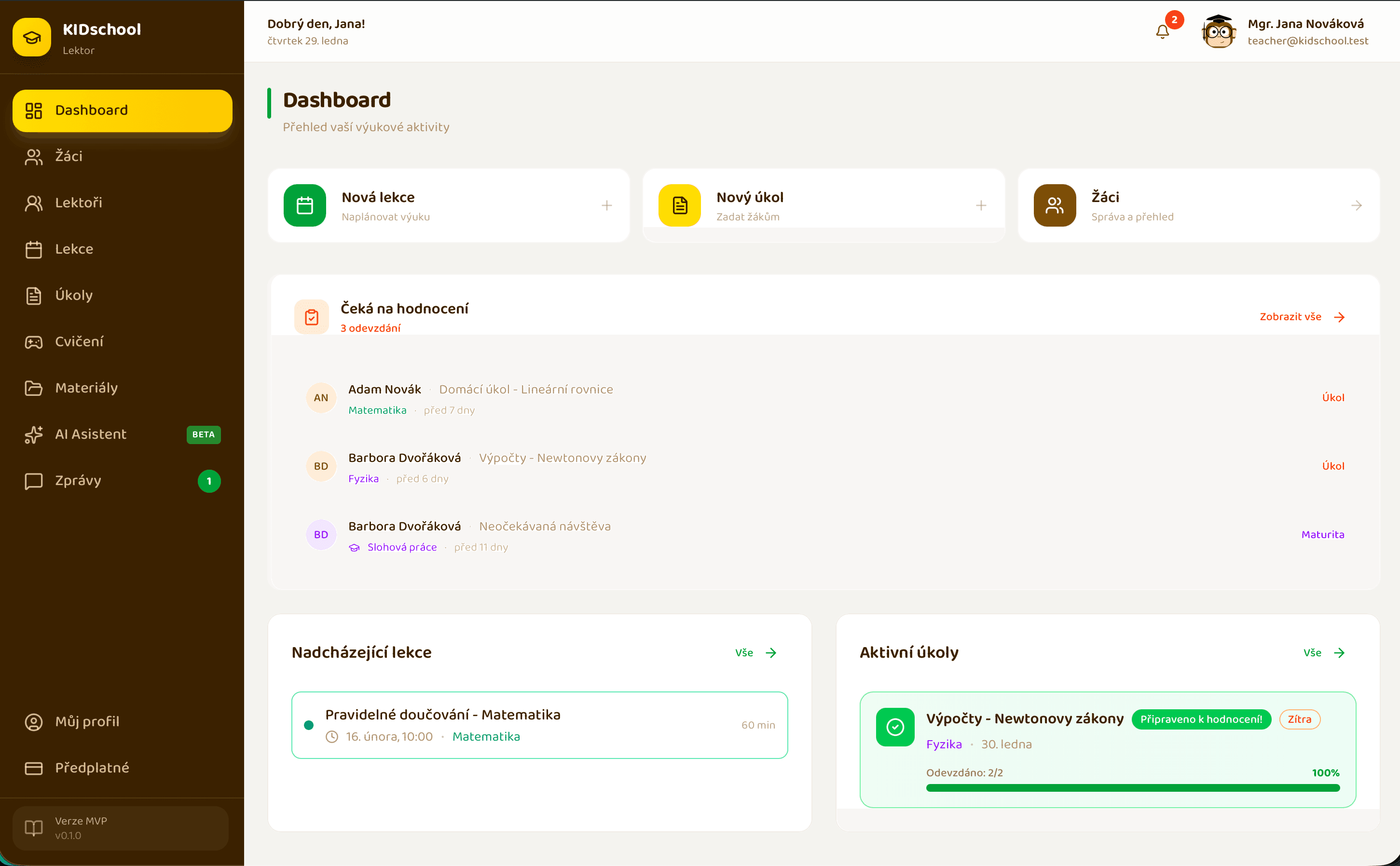
Task: Open Vše arrow in Nadcházející lekce
Action: coord(772,652)
